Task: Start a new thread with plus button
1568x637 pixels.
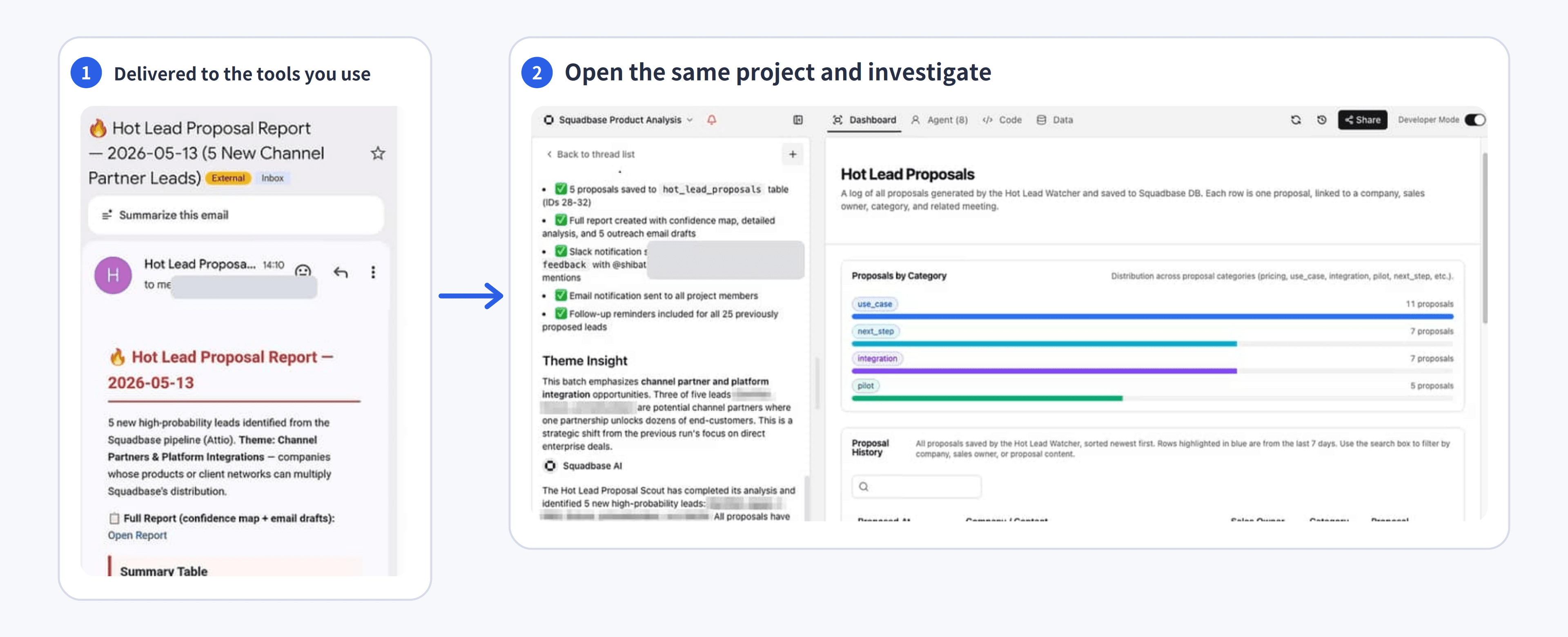Action: click(x=793, y=154)
